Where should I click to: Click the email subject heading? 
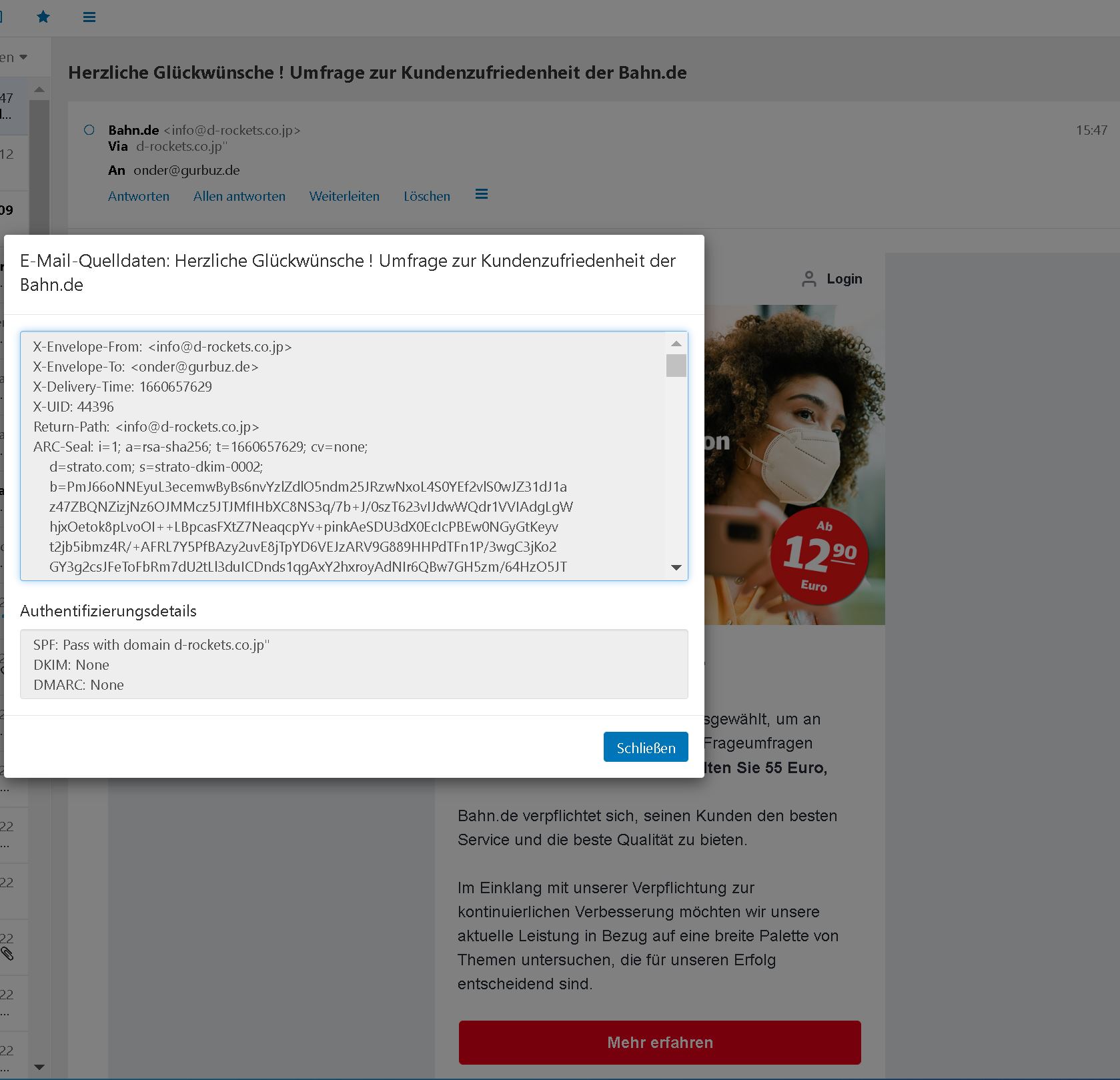[378, 72]
